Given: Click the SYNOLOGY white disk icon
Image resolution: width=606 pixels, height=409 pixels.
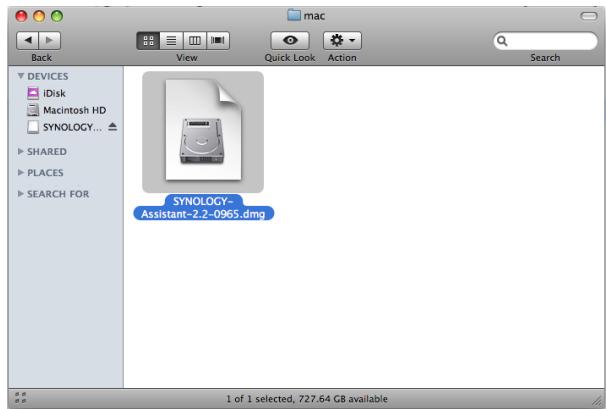Looking at the screenshot, I should click(33, 127).
